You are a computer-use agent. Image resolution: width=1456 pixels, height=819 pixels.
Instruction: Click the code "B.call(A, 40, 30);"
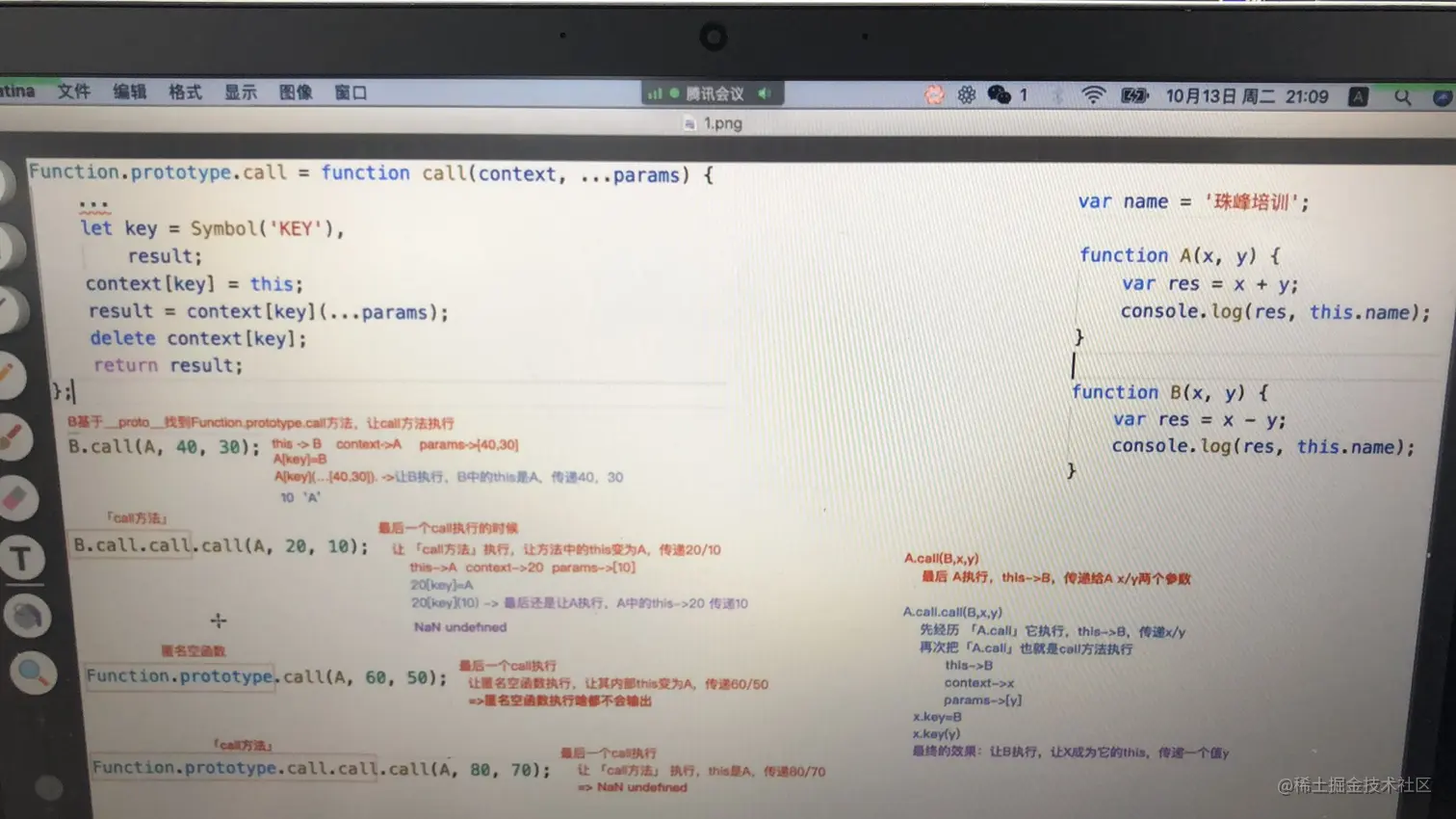164,446
